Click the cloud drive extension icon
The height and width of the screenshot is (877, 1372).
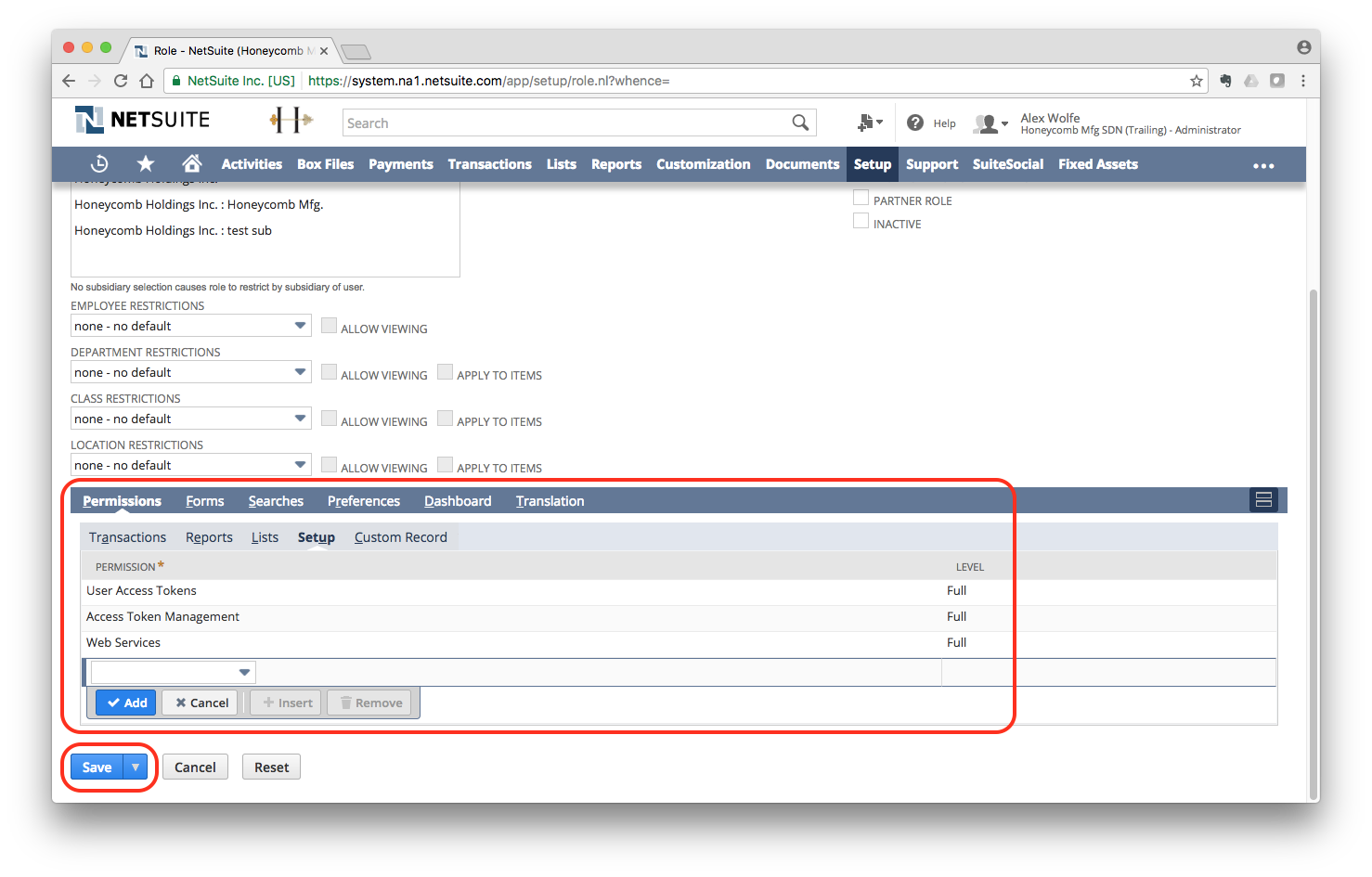1251,81
